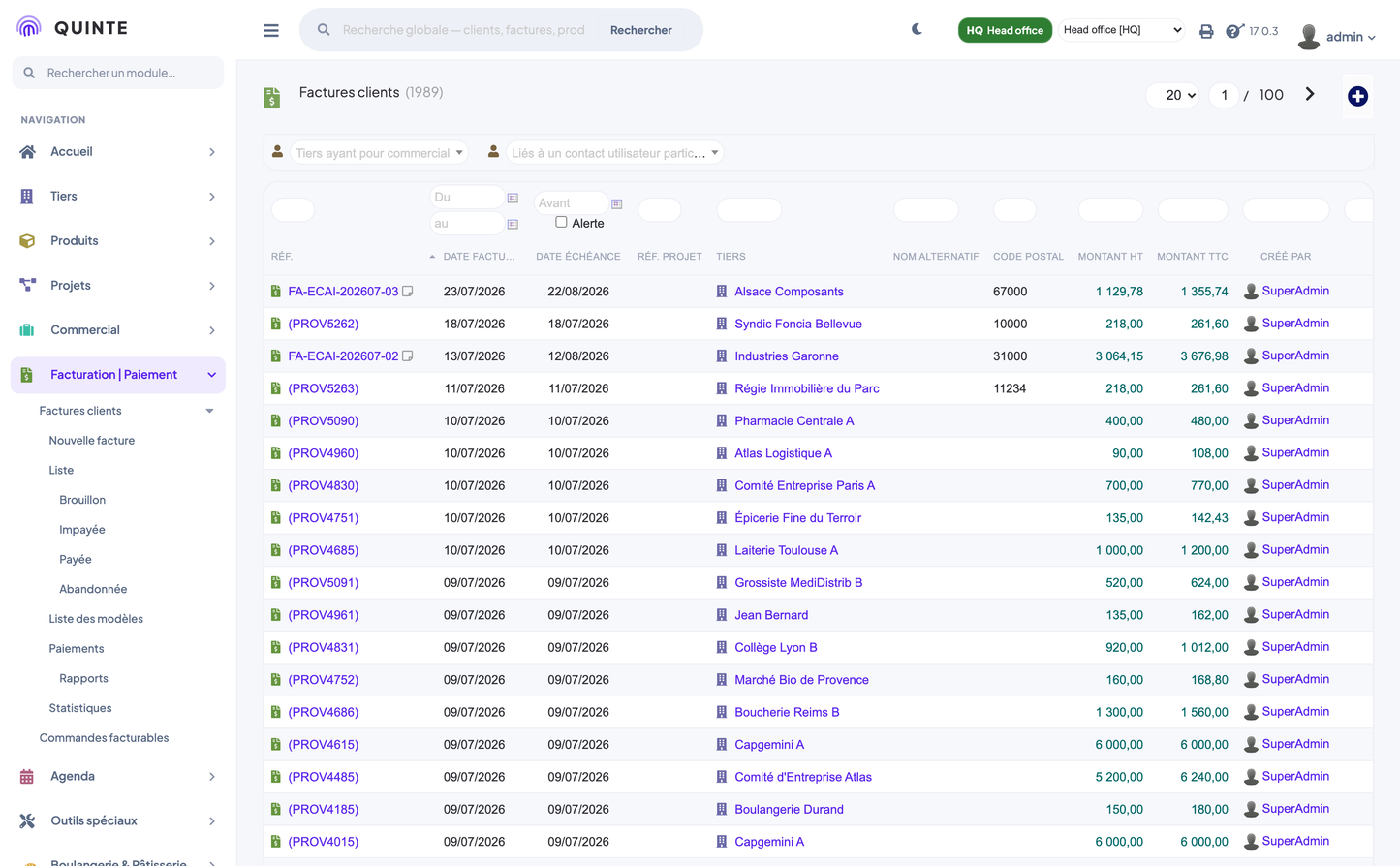Open Nouvelle facture menu item
This screenshot has width=1400, height=866.
[92, 440]
